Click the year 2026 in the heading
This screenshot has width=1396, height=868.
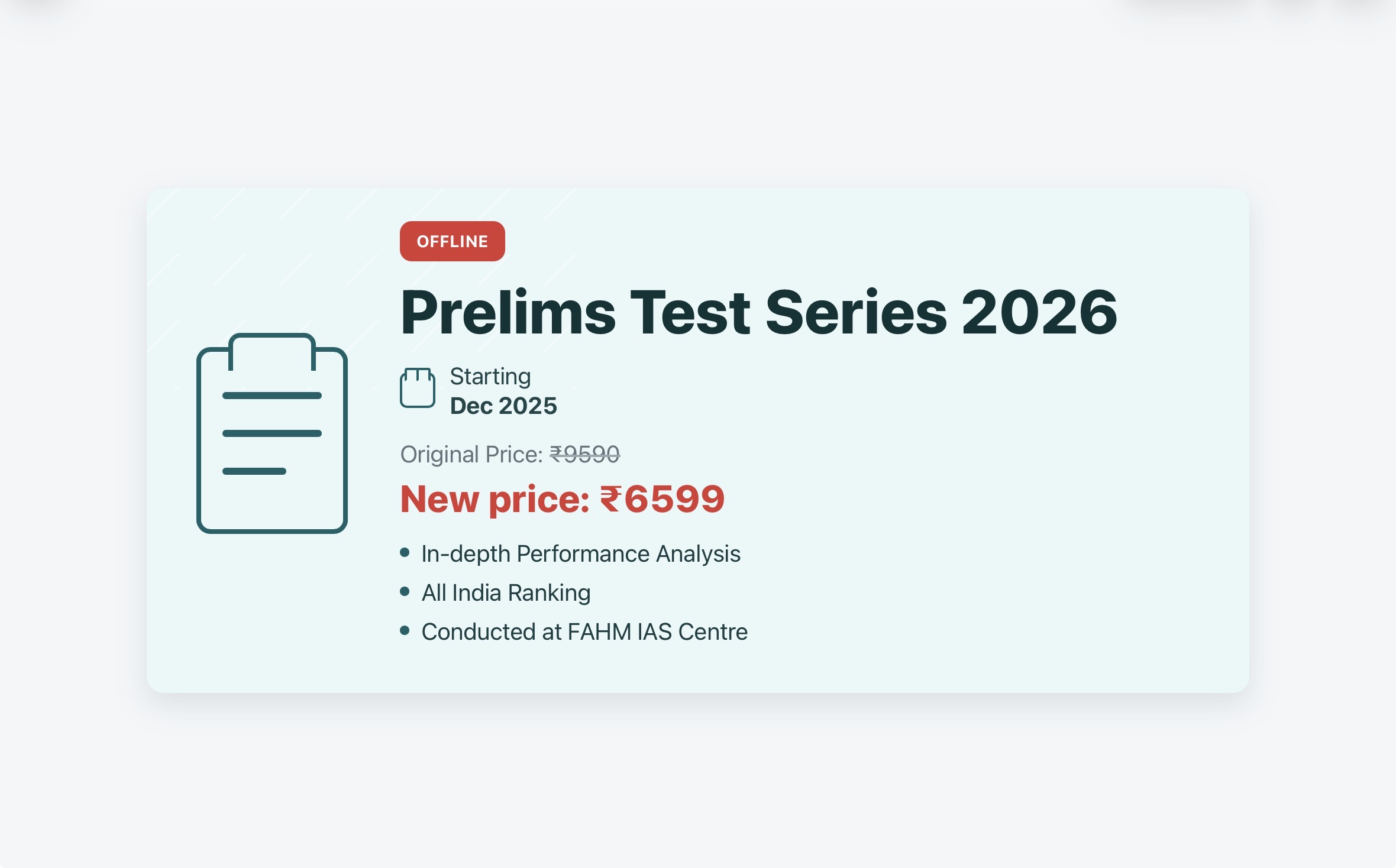click(x=1039, y=312)
